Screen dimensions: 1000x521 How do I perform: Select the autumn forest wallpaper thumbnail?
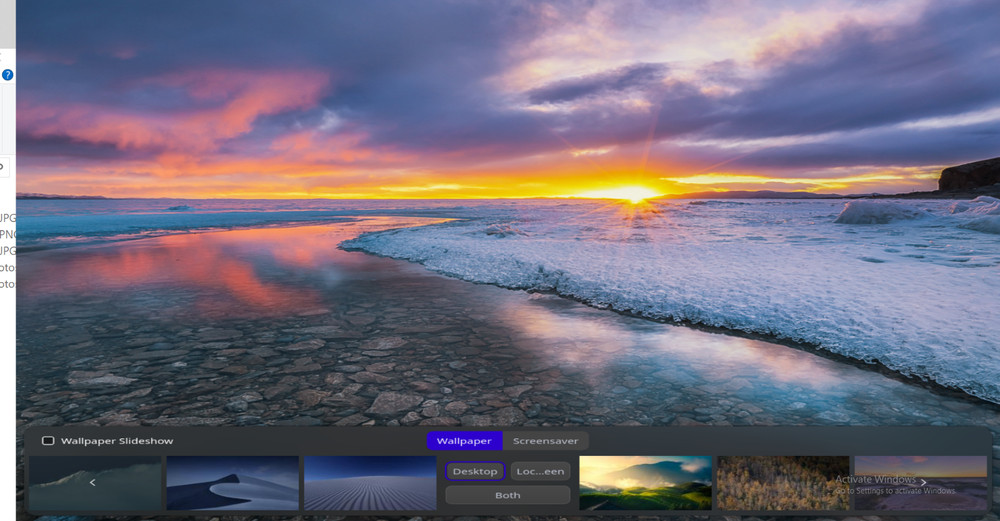click(783, 483)
